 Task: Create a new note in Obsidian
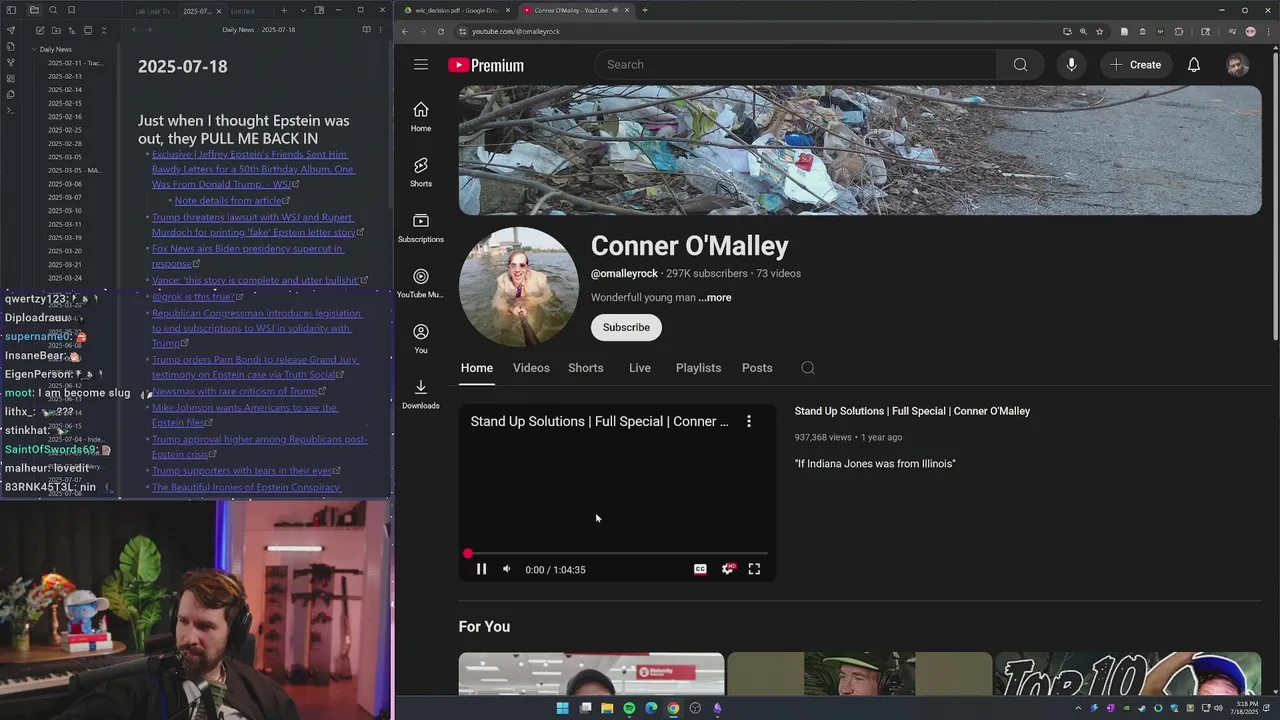tap(40, 30)
